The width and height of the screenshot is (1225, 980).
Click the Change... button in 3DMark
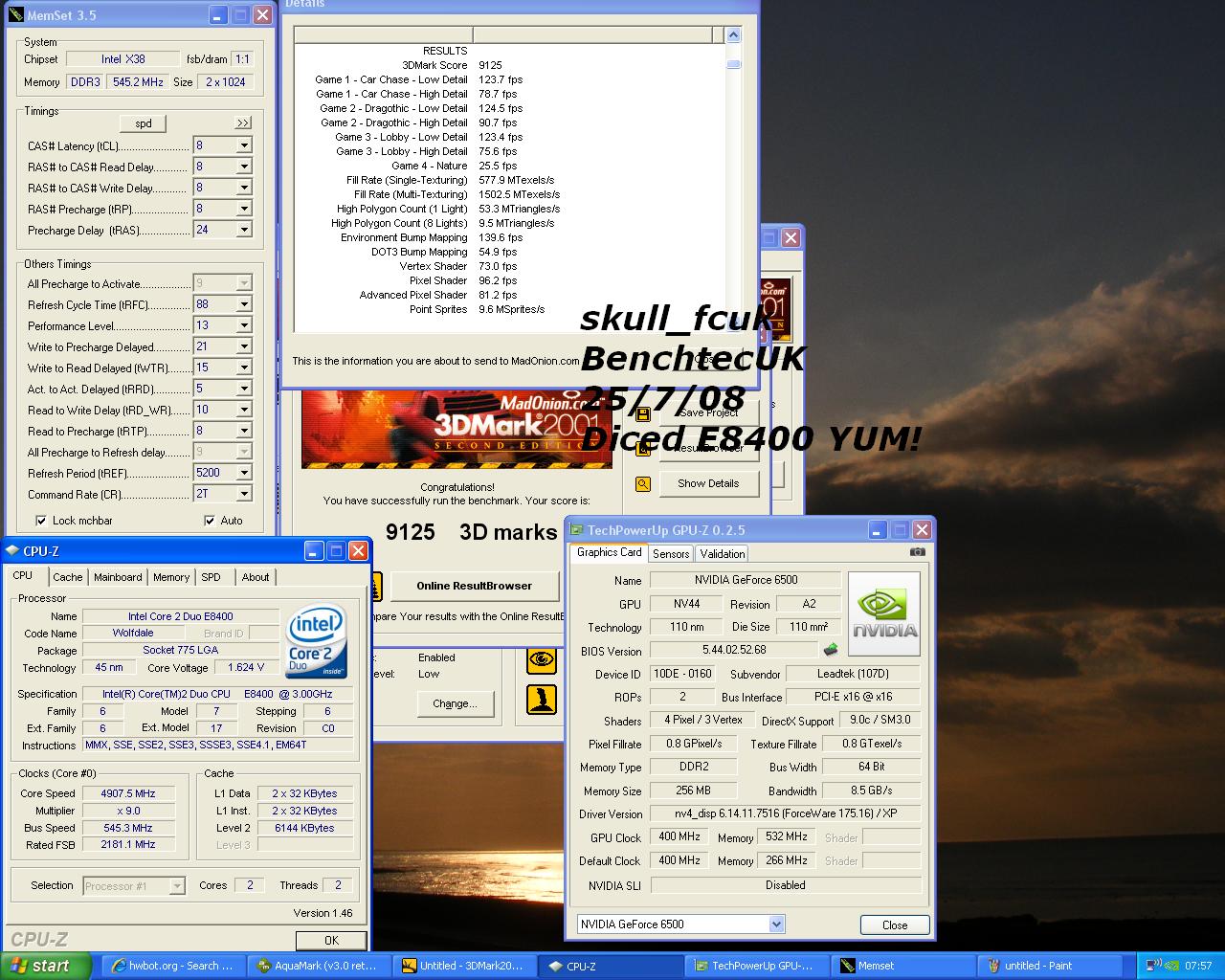tap(455, 703)
